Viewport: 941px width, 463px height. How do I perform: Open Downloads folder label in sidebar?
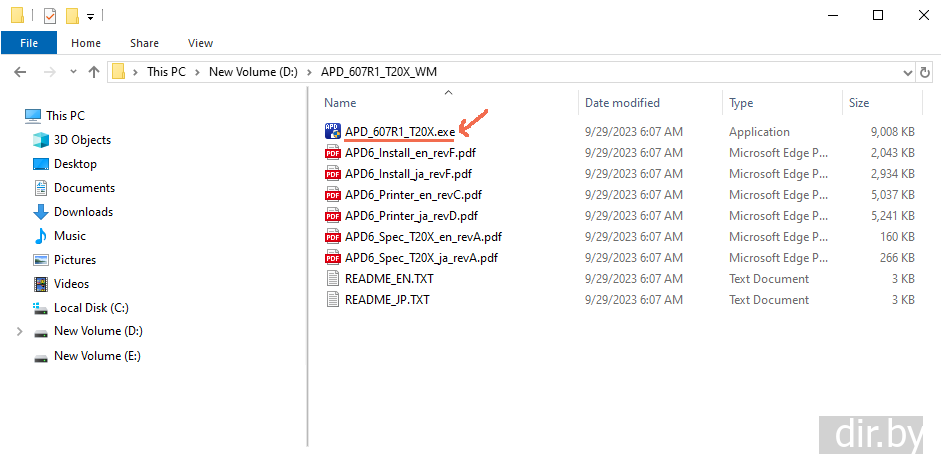[x=83, y=212]
